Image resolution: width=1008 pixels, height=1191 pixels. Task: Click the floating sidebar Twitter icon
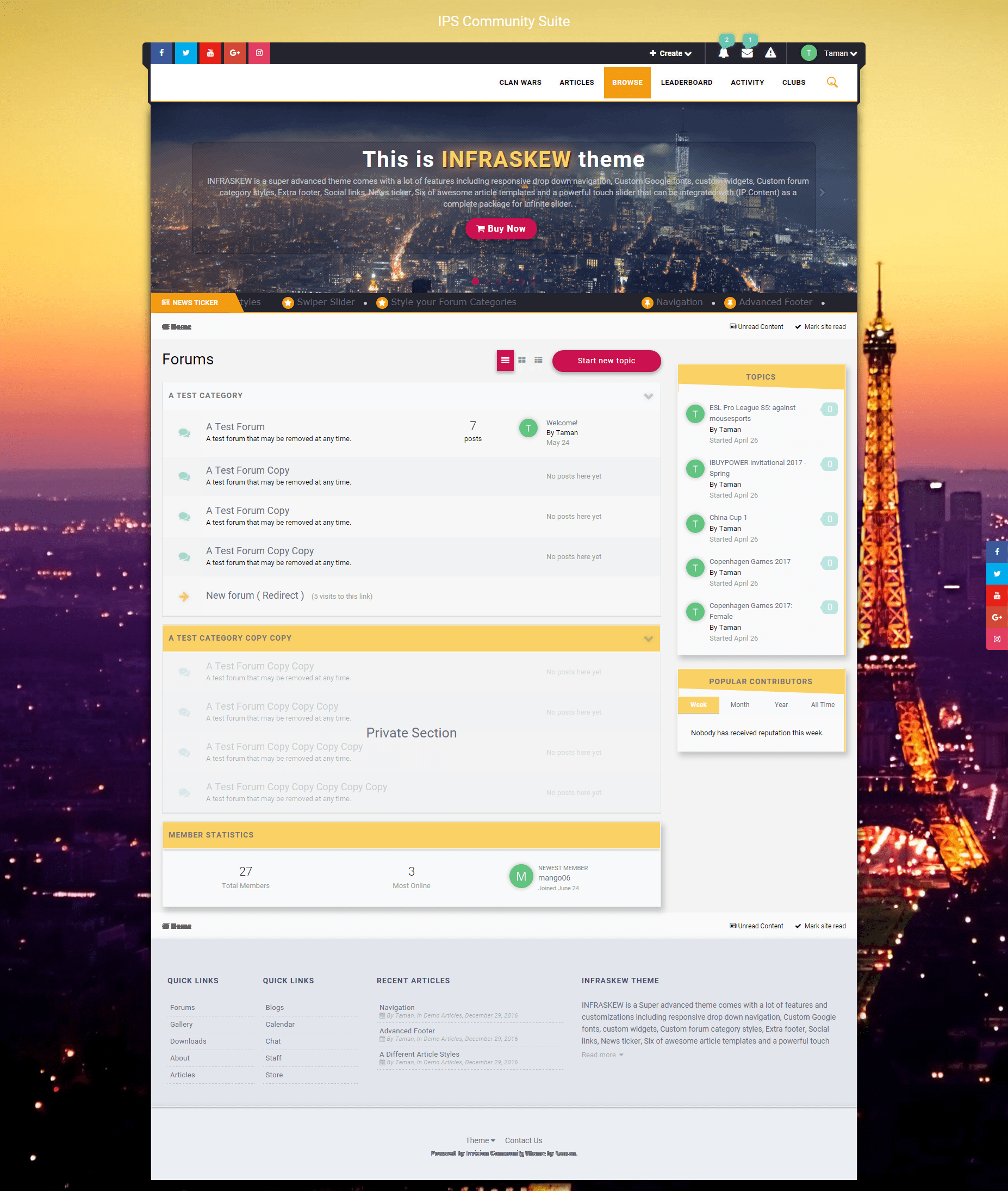pyautogui.click(x=997, y=573)
